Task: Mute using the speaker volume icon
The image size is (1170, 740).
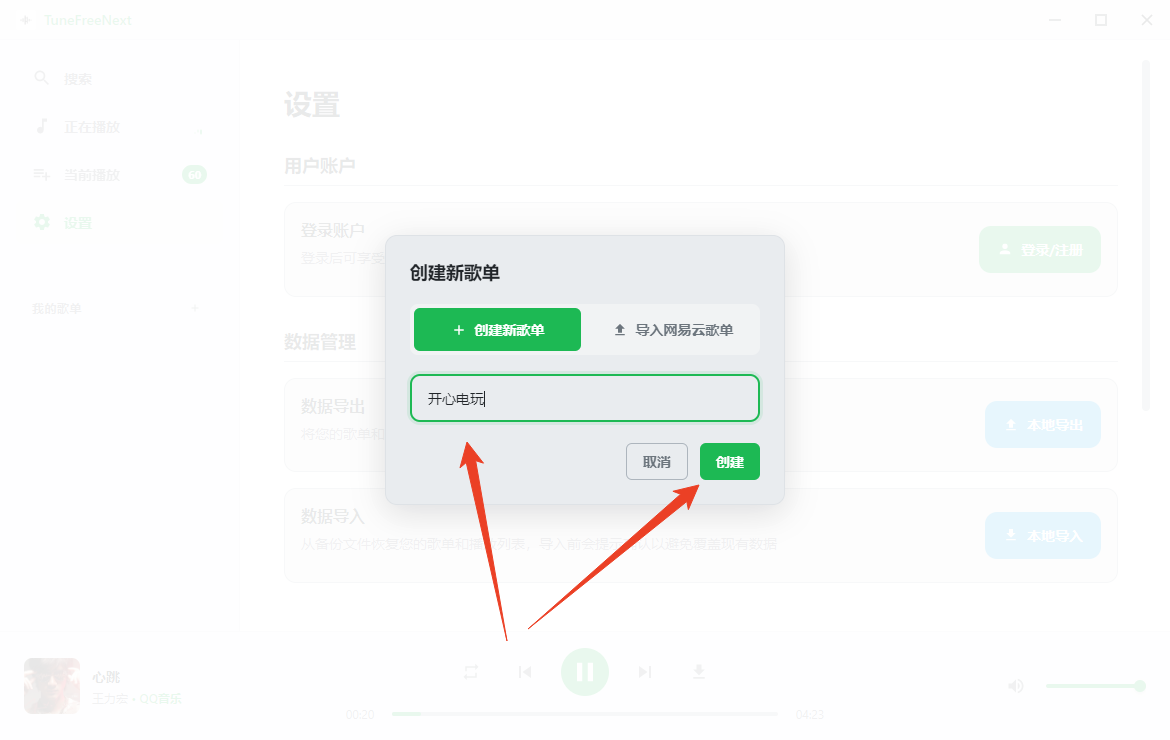Action: click(x=1016, y=686)
